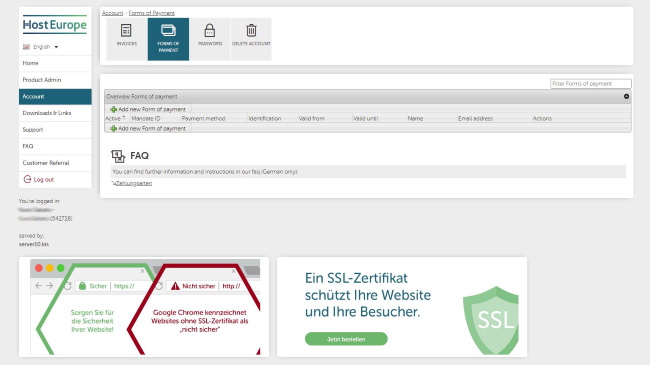Sort by Valid until column header

click(x=365, y=118)
